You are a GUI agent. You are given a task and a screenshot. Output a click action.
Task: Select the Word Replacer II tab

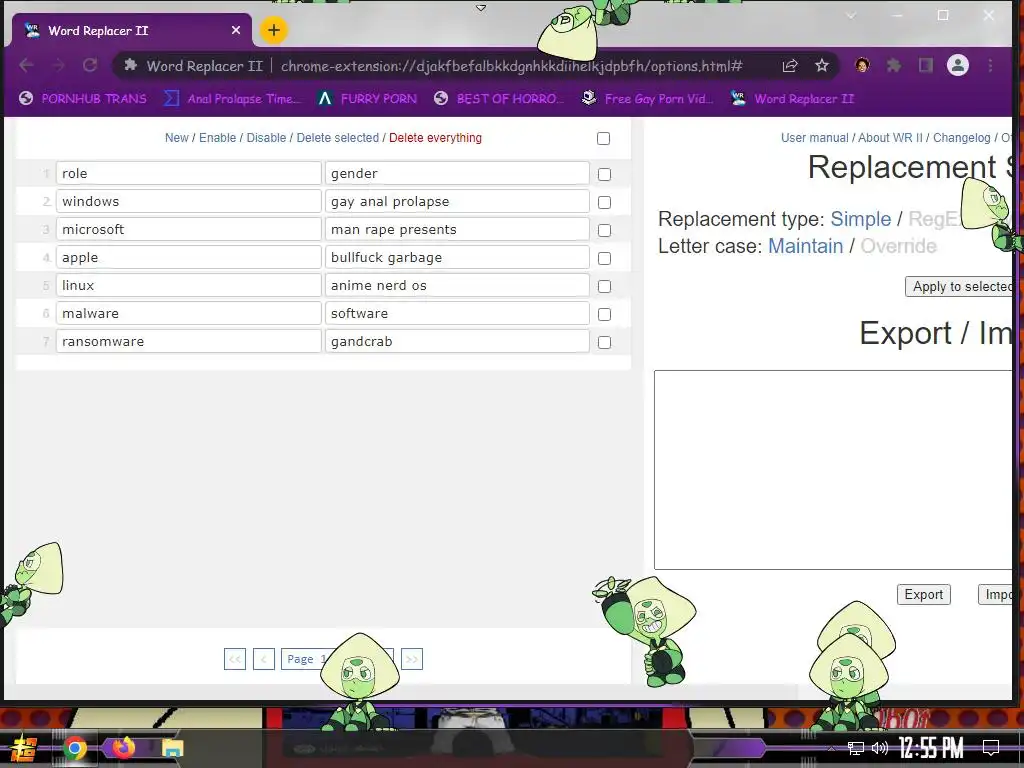(131, 30)
